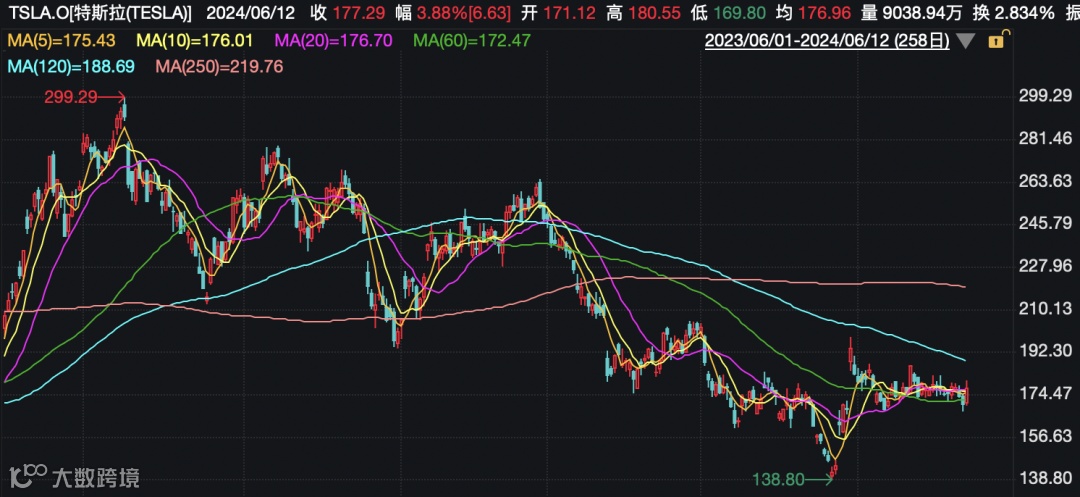Click the 210.13 price axis label
The image size is (1080, 497).
coord(1045,308)
